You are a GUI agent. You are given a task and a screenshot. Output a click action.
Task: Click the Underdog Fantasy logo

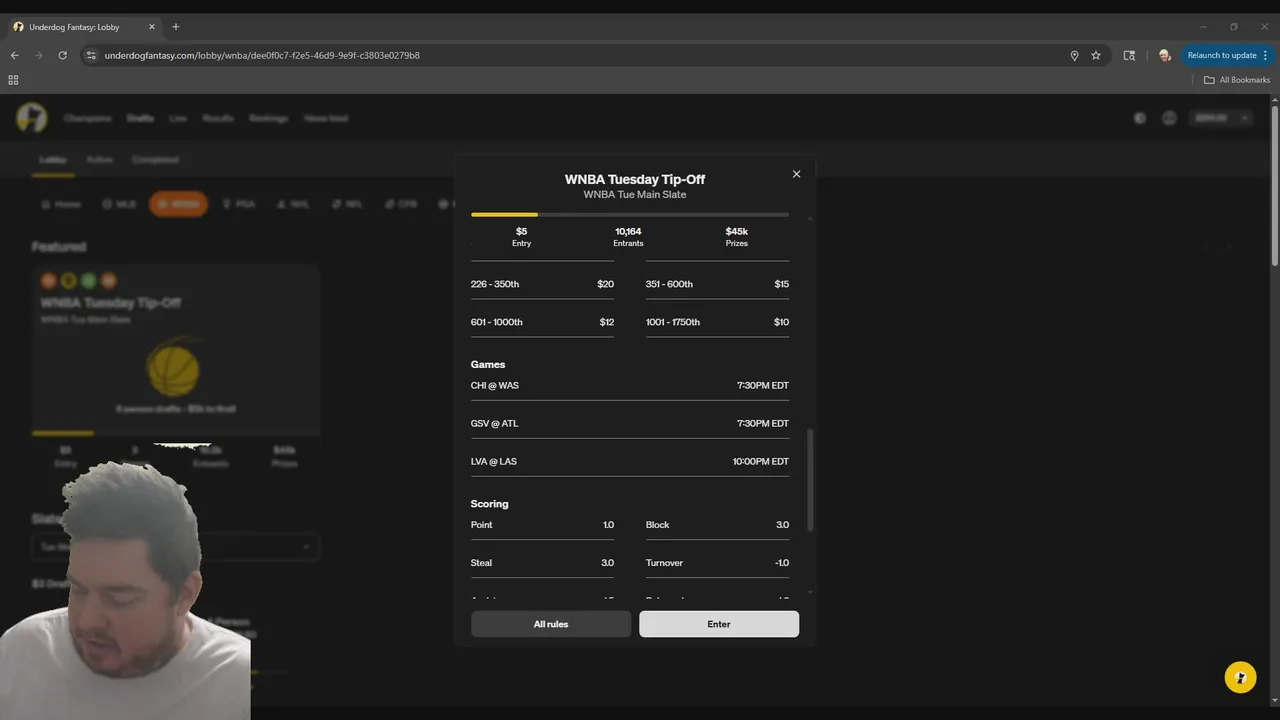(31, 118)
